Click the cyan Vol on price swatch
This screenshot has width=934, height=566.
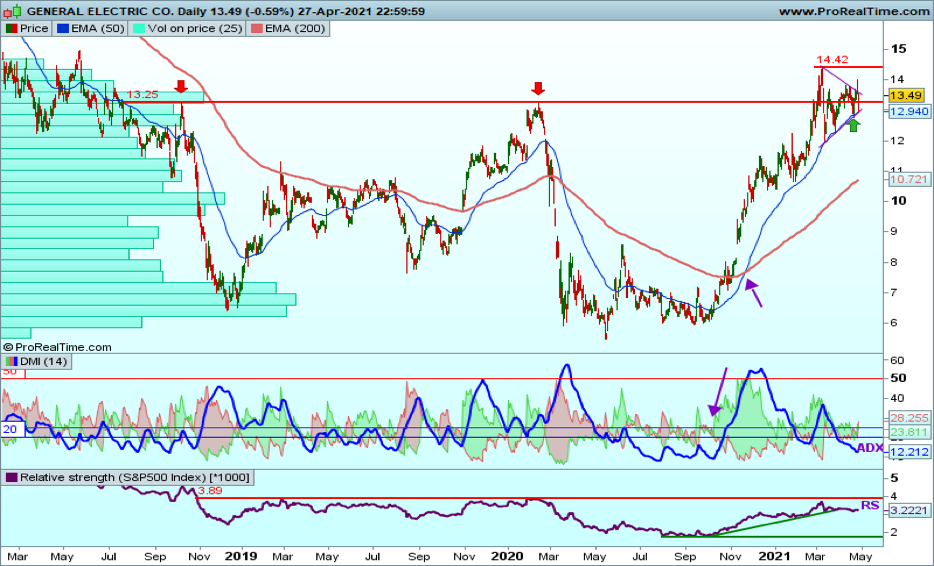(x=138, y=29)
